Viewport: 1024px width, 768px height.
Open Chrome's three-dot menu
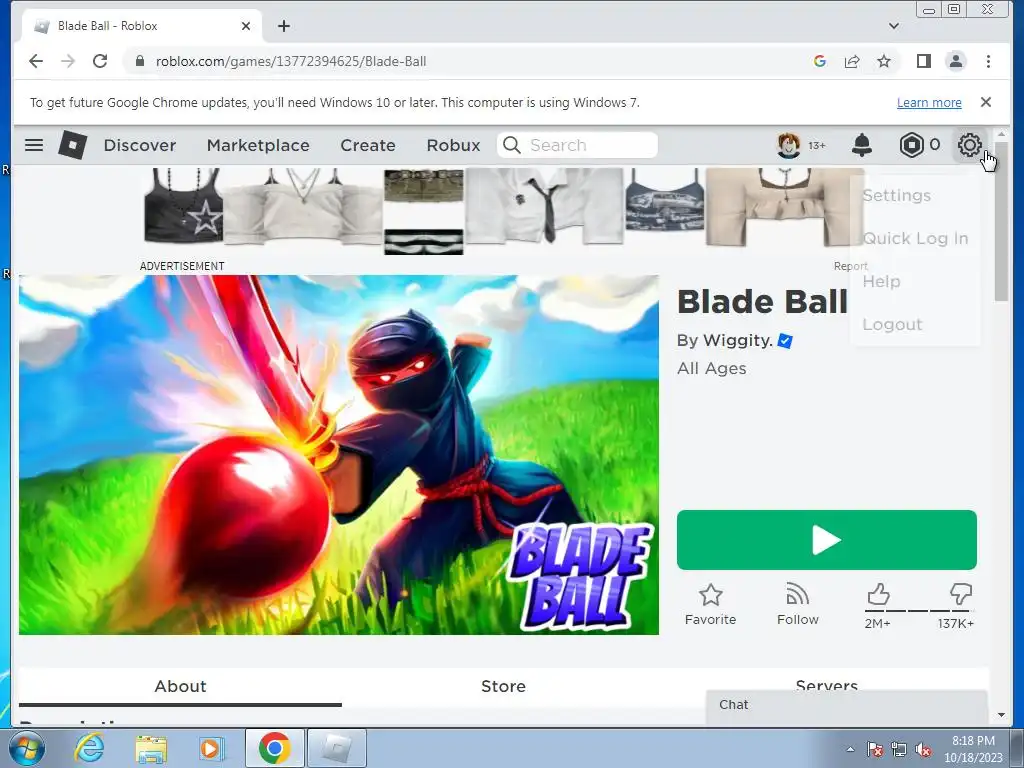coord(988,61)
